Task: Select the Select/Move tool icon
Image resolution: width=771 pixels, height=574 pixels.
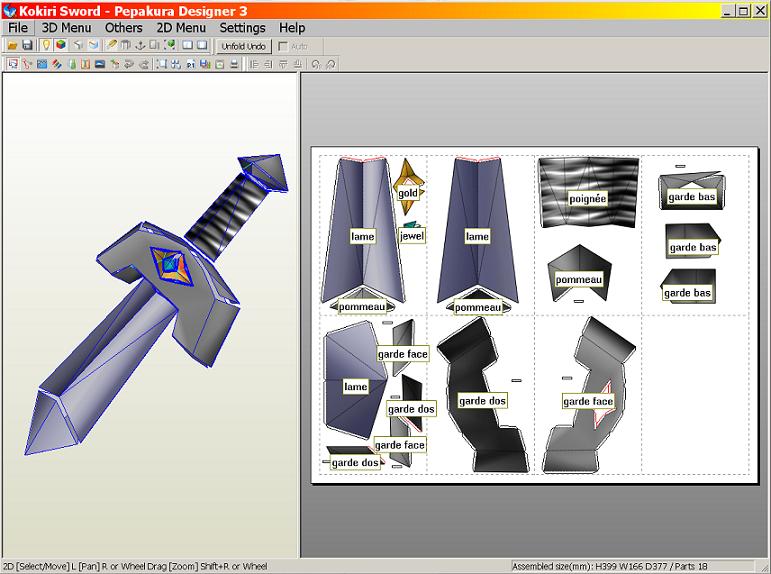Action: coord(13,64)
